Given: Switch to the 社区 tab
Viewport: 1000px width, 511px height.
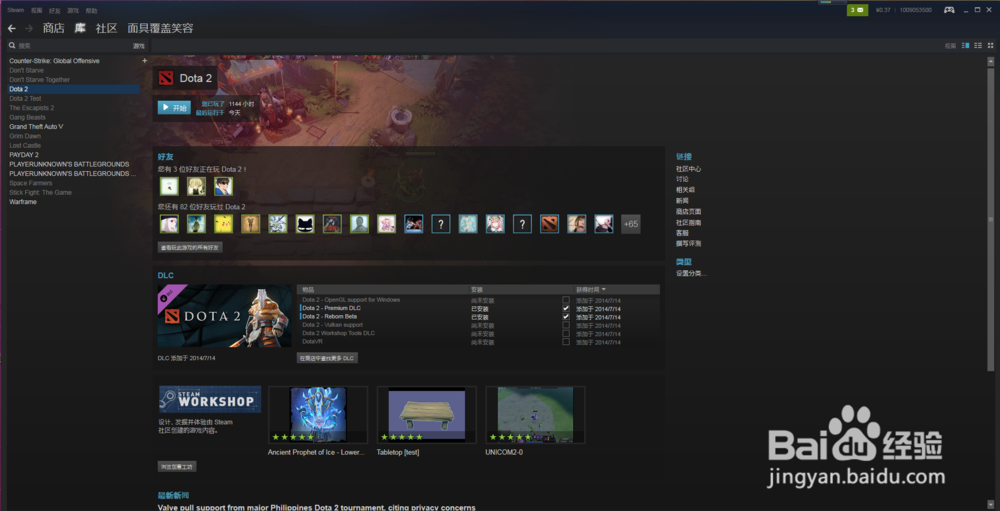Looking at the screenshot, I should (107, 28).
